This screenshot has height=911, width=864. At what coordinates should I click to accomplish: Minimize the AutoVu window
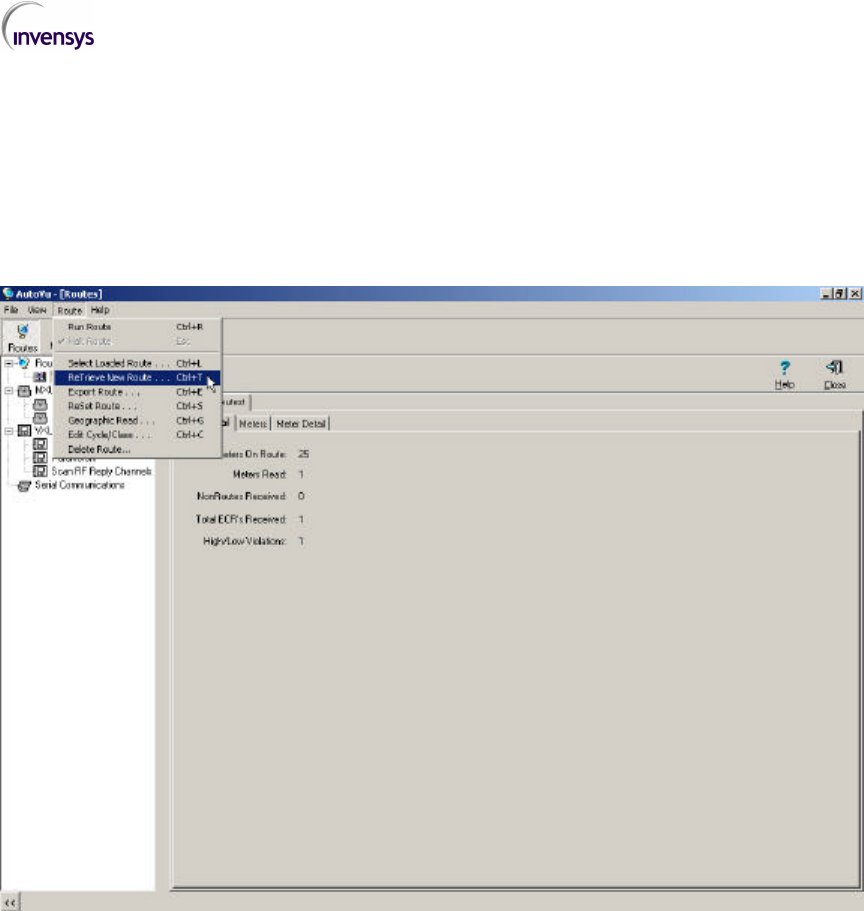click(x=827, y=294)
